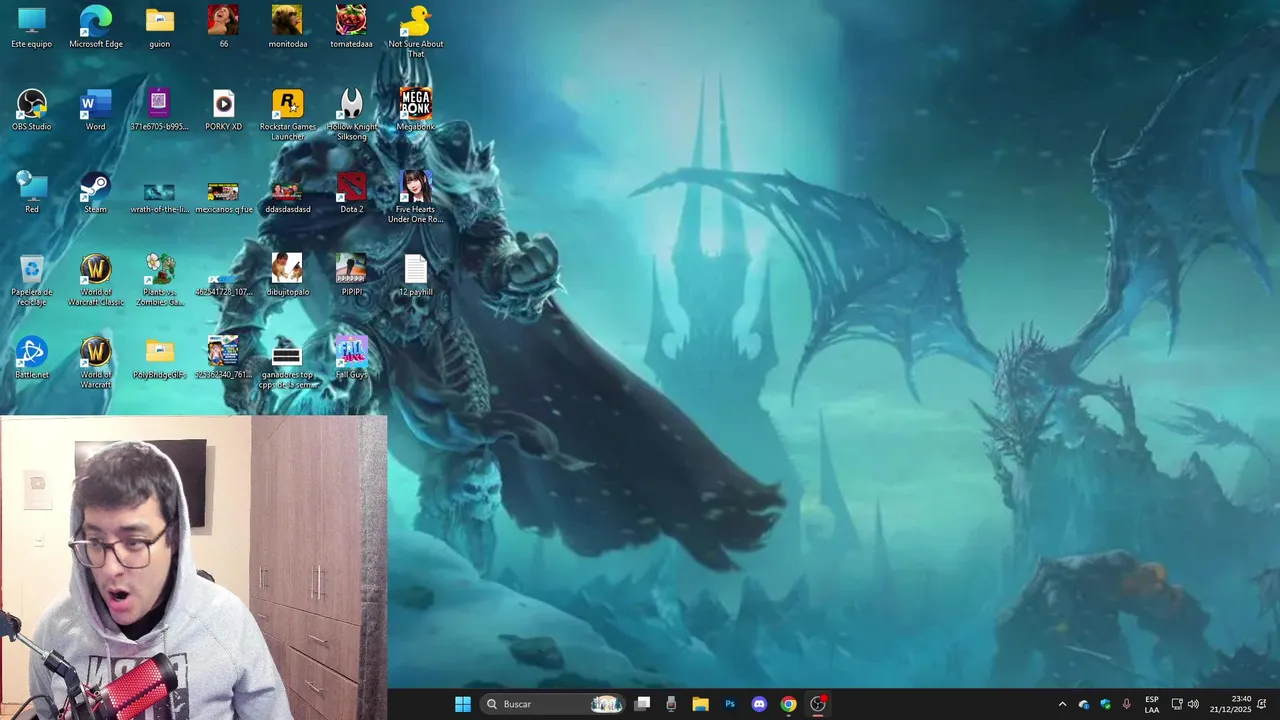Select the dibujitopalo image file

pos(288,275)
